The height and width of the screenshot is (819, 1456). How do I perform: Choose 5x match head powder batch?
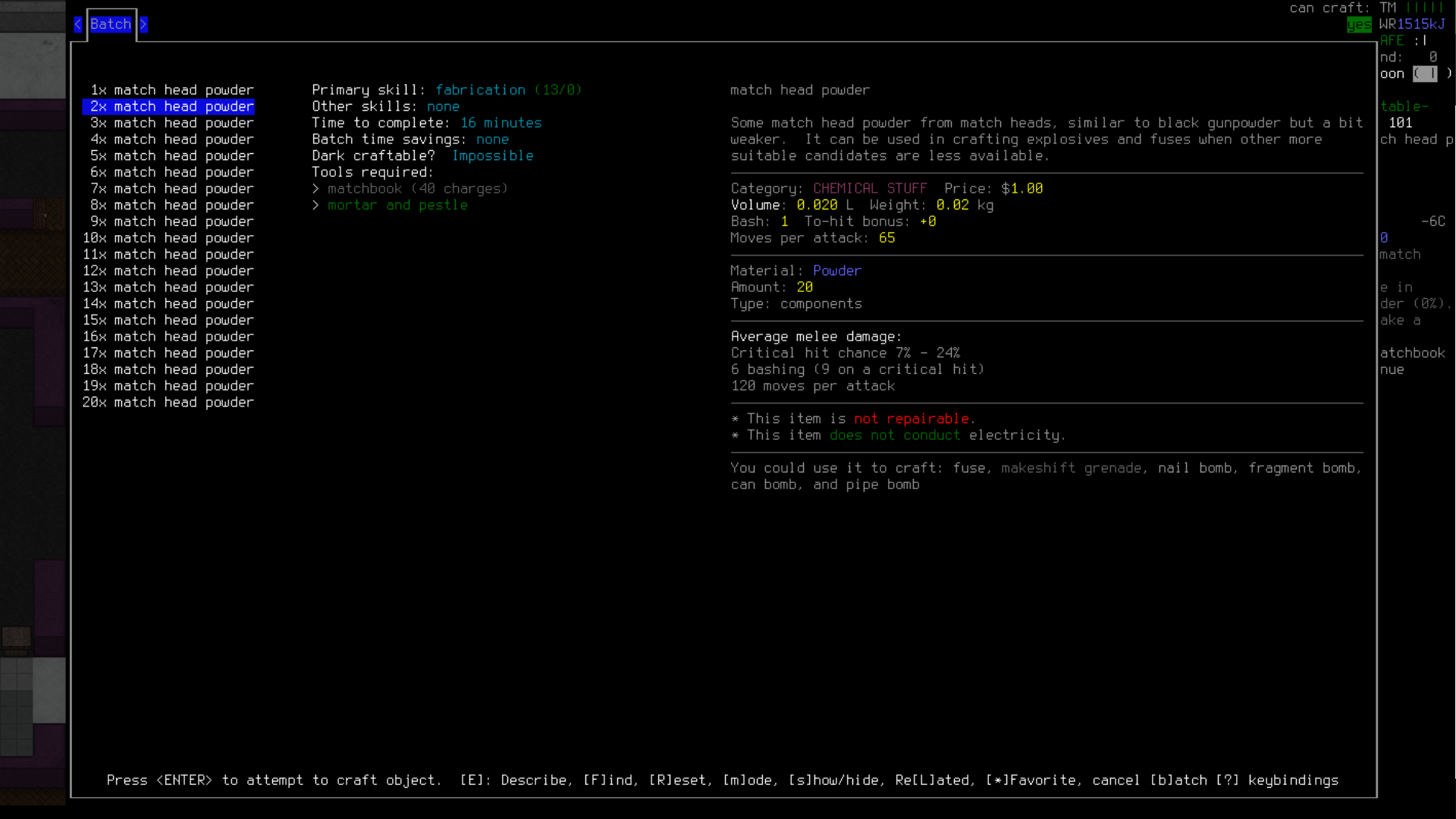click(x=171, y=156)
